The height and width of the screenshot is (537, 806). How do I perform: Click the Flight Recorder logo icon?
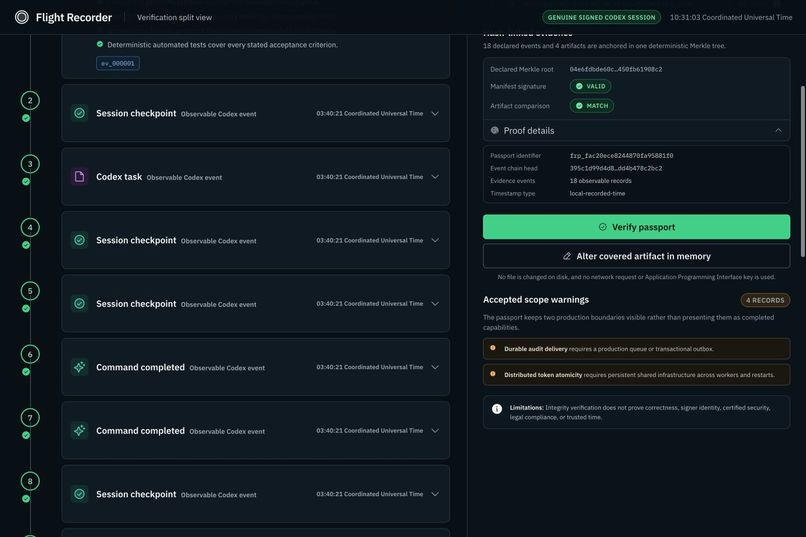[x=22, y=17]
